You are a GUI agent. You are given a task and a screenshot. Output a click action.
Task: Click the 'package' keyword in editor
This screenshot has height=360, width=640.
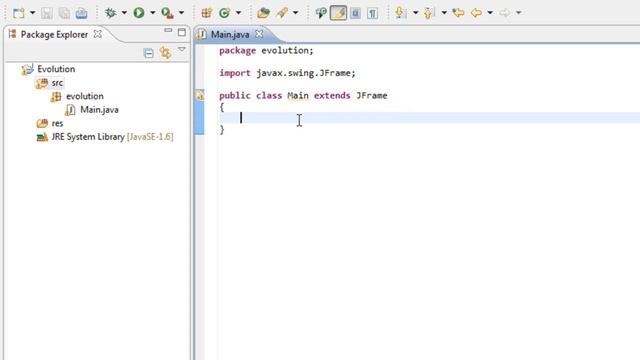tap(238, 51)
